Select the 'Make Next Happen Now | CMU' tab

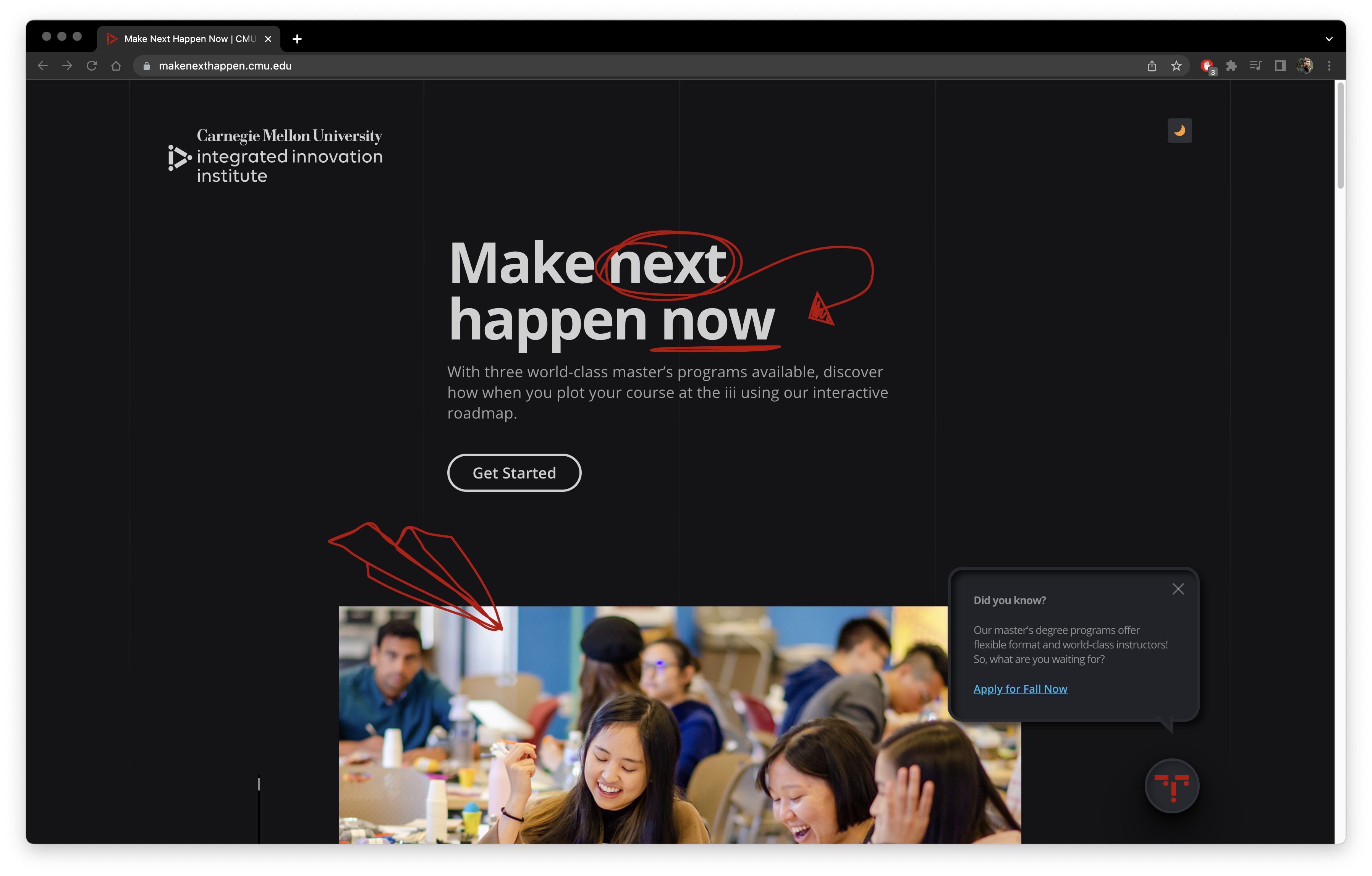(188, 39)
